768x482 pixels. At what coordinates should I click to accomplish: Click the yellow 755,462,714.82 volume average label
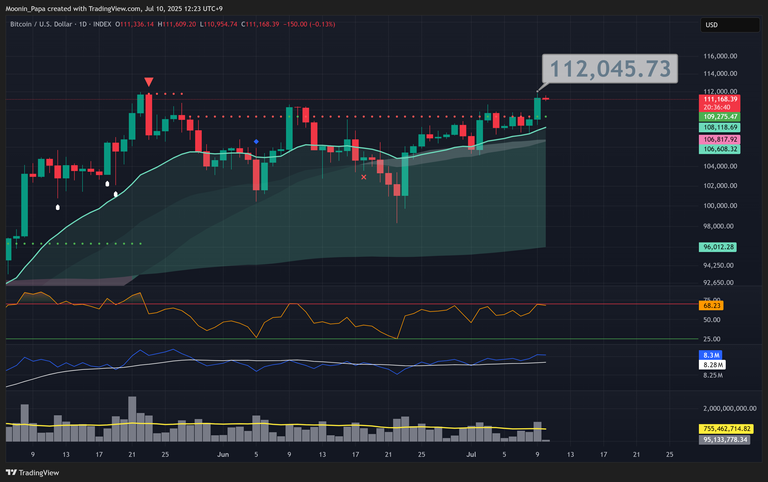[x=726, y=429]
